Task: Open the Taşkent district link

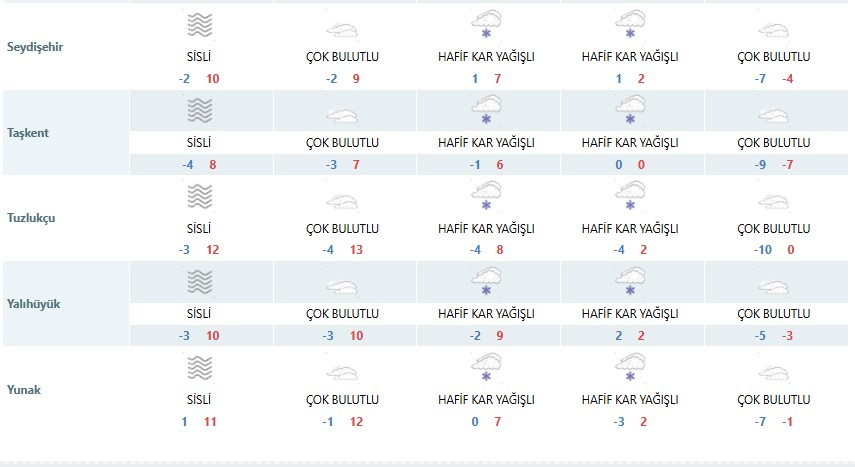Action: (28, 132)
